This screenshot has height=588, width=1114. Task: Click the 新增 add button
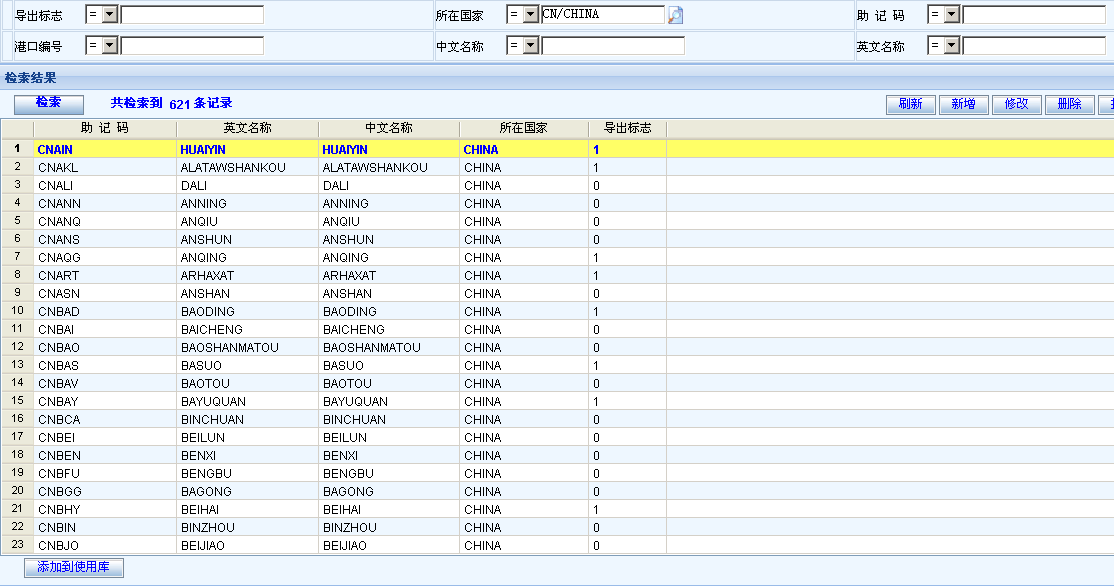[x=964, y=105]
